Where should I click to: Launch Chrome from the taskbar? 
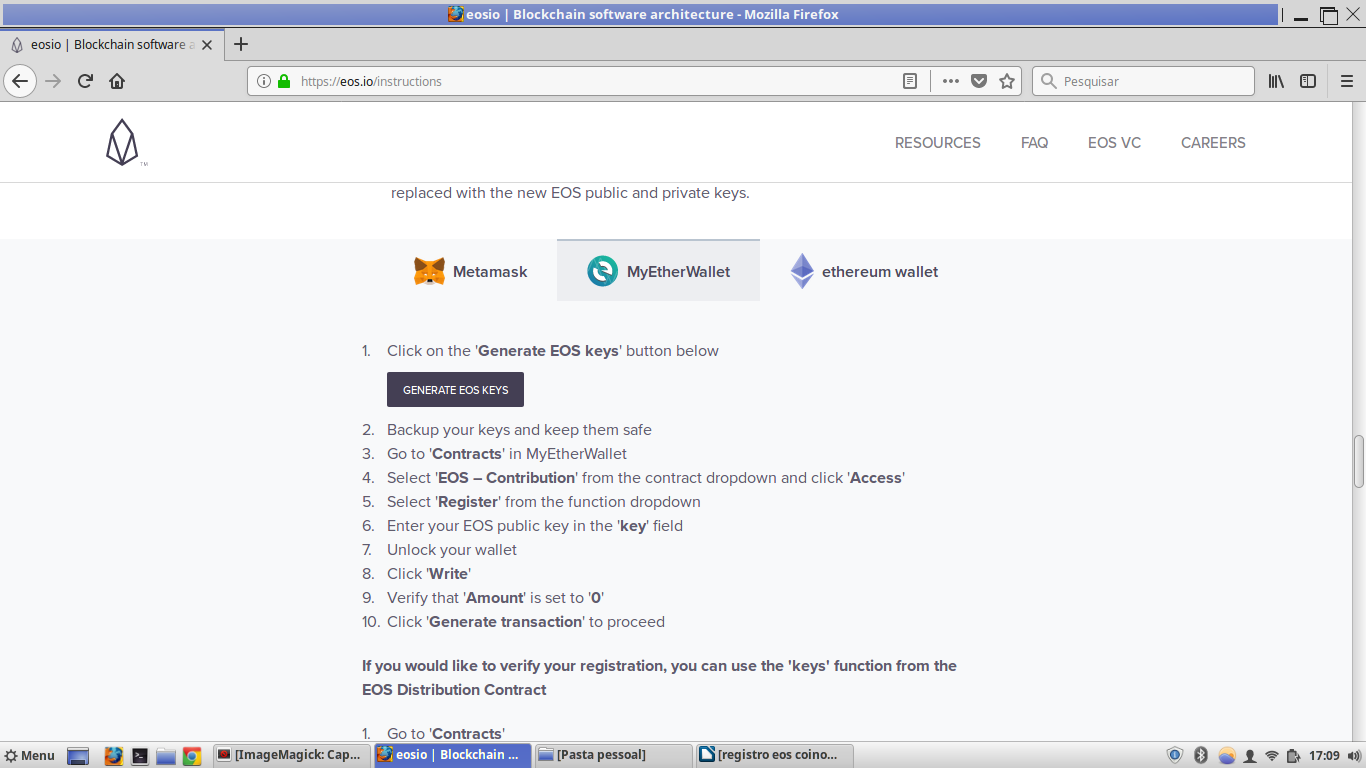[x=192, y=755]
